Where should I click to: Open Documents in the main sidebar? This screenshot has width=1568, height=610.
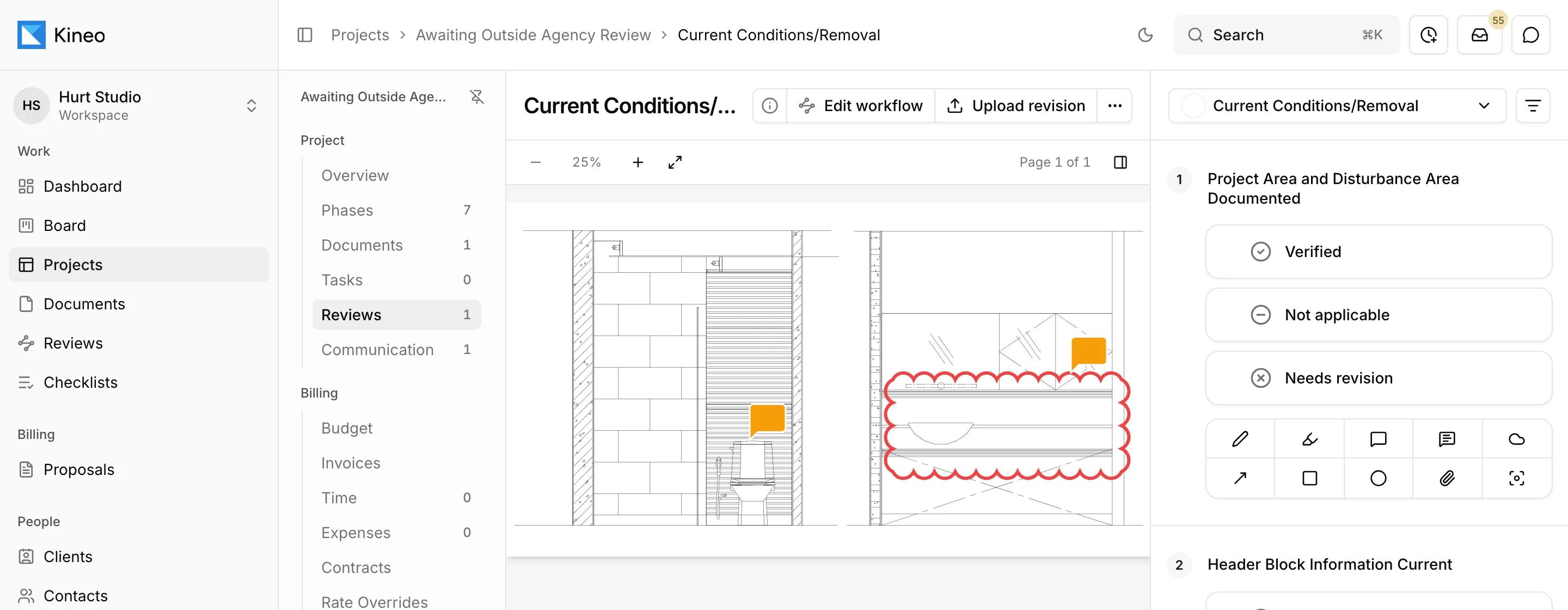pos(139,304)
